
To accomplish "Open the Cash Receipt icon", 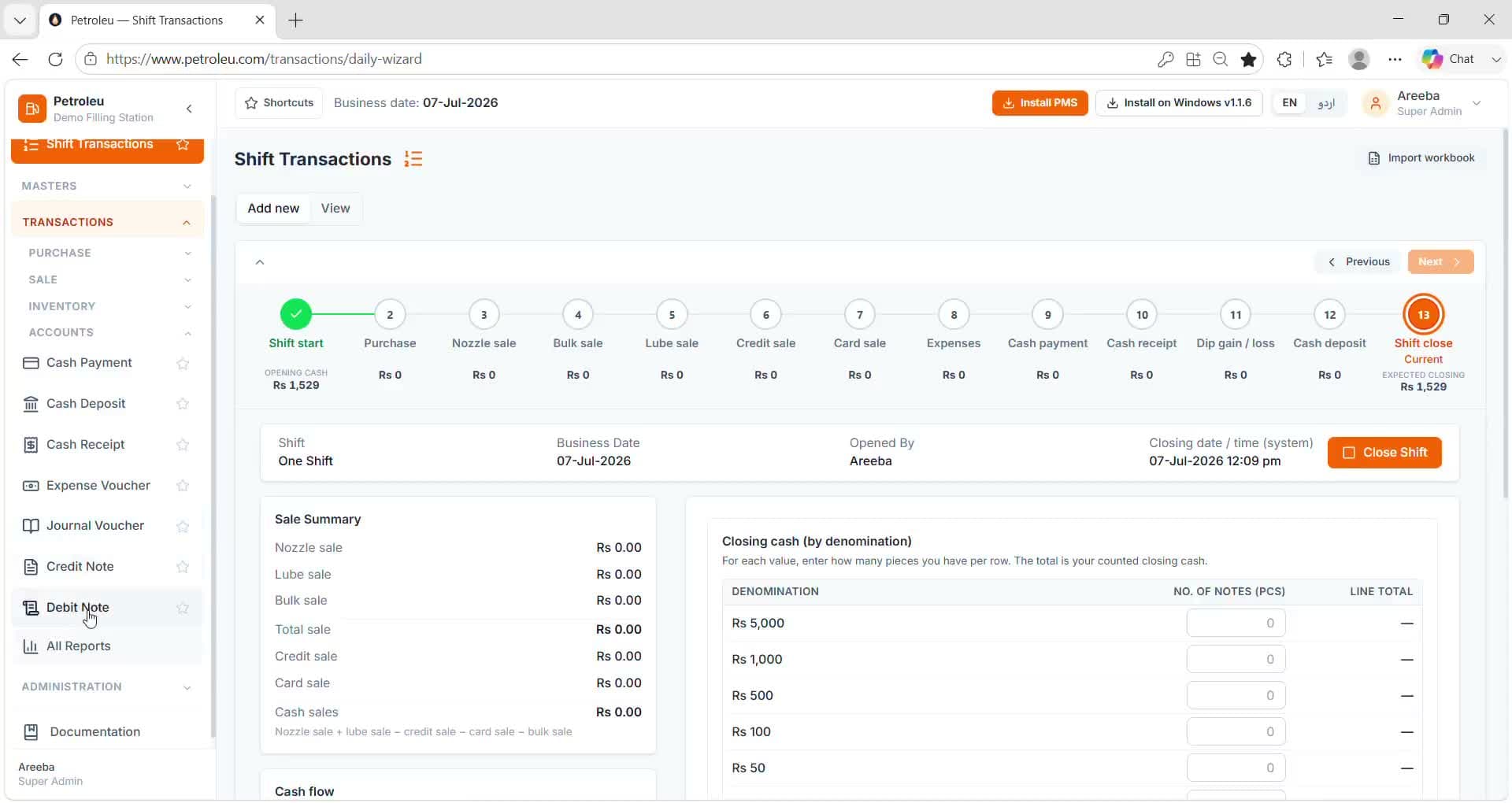I will click(31, 445).
